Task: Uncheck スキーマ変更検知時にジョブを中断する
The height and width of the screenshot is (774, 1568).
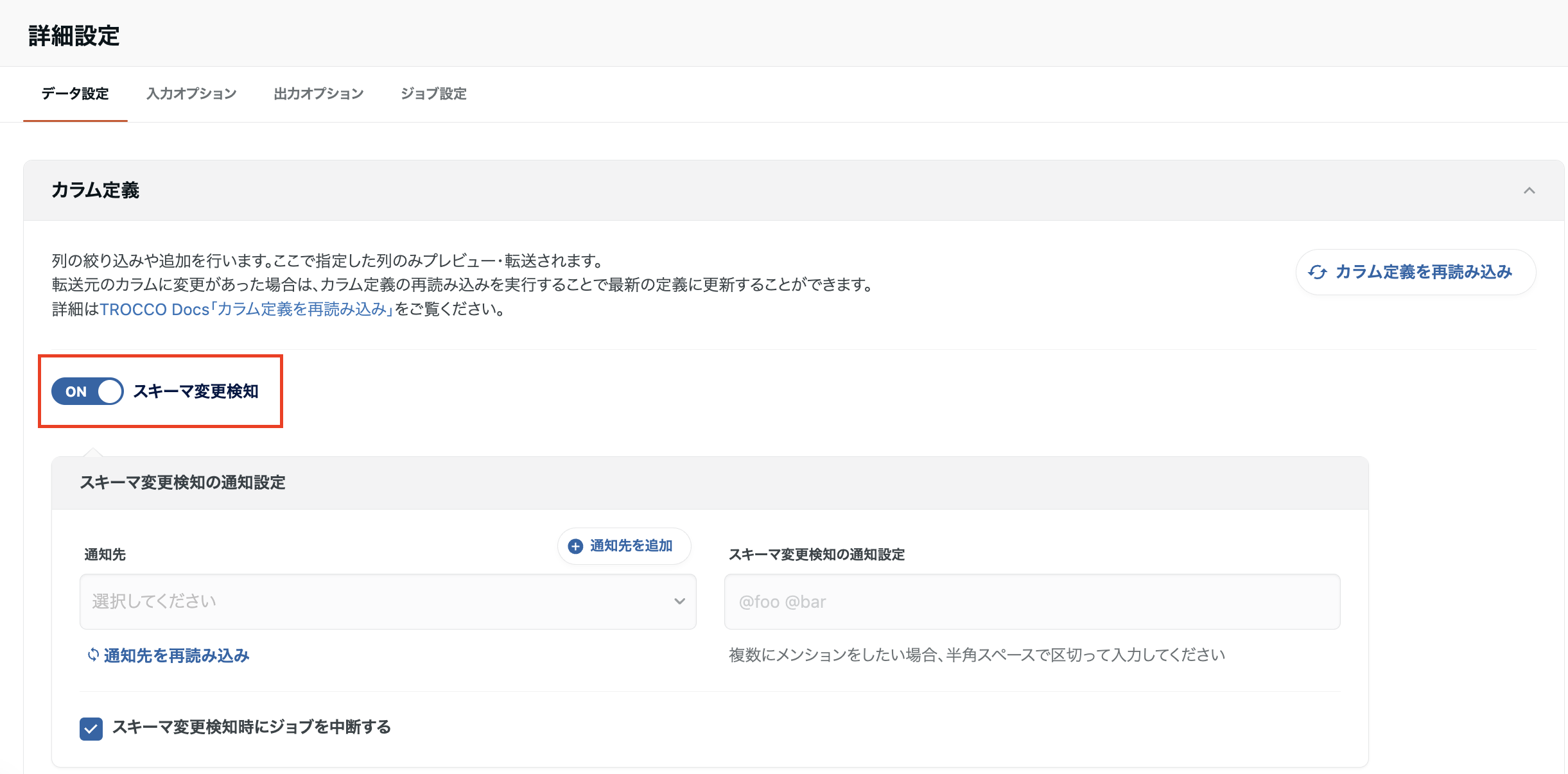Action: pyautogui.click(x=91, y=728)
